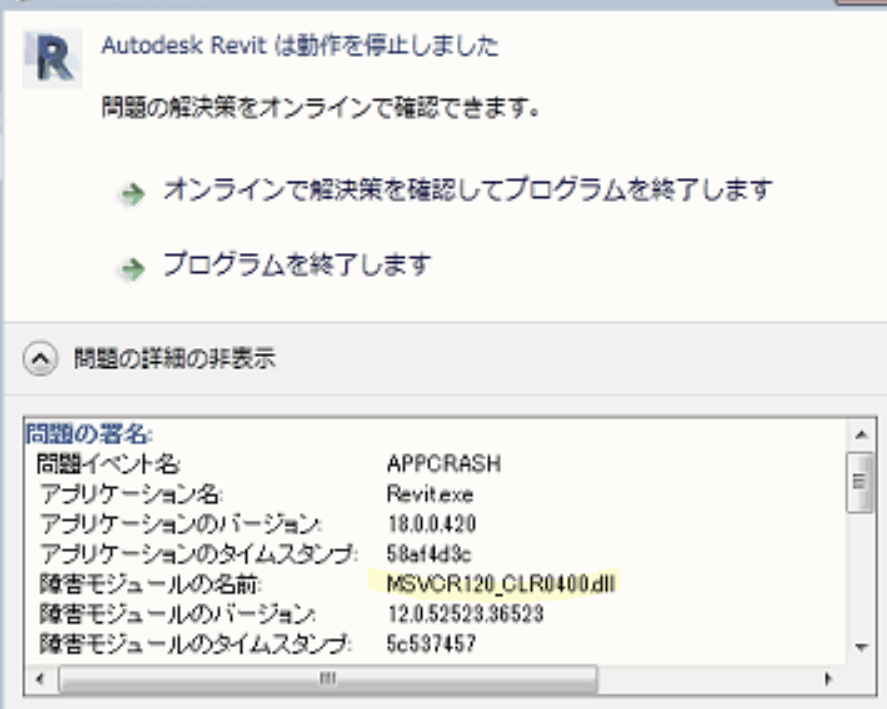Select the APPCRASH event name value
The width and height of the screenshot is (887, 709).
tap(444, 464)
